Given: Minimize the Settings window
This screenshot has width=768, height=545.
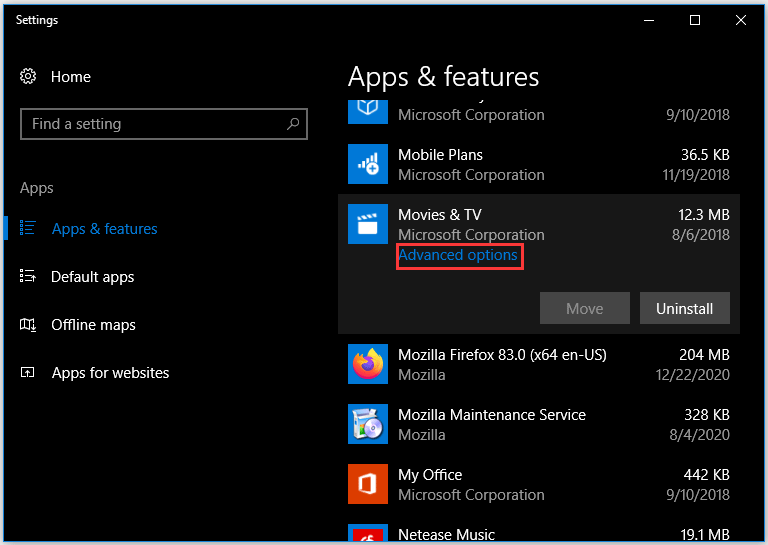Looking at the screenshot, I should point(649,20).
